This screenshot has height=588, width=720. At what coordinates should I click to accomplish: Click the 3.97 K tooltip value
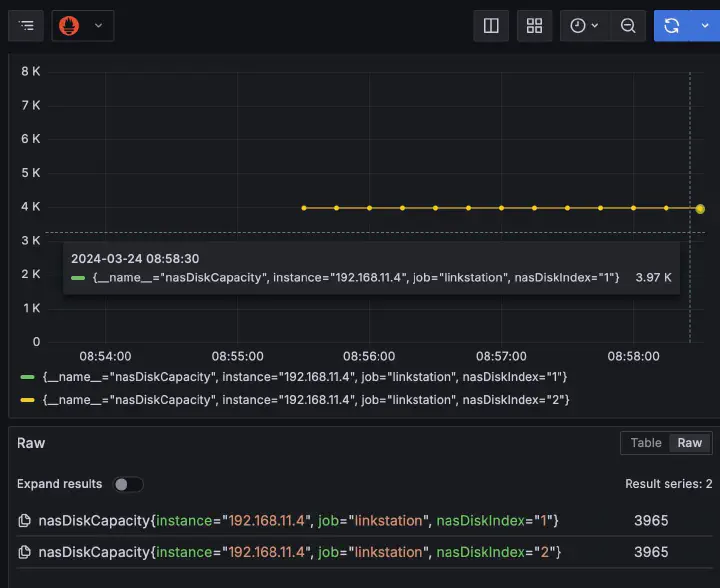tap(653, 278)
